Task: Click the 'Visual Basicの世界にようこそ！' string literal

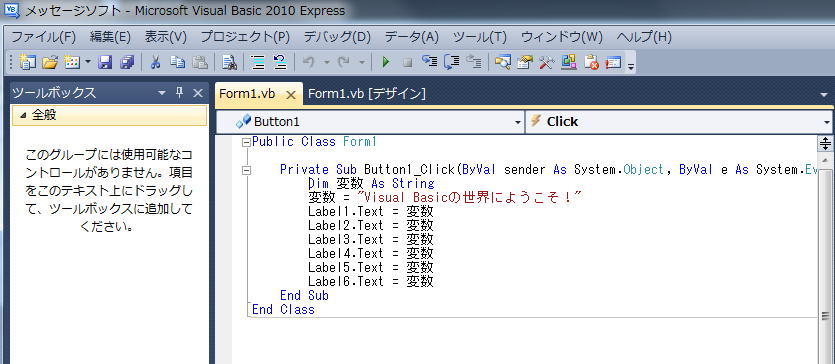Action: [469, 197]
